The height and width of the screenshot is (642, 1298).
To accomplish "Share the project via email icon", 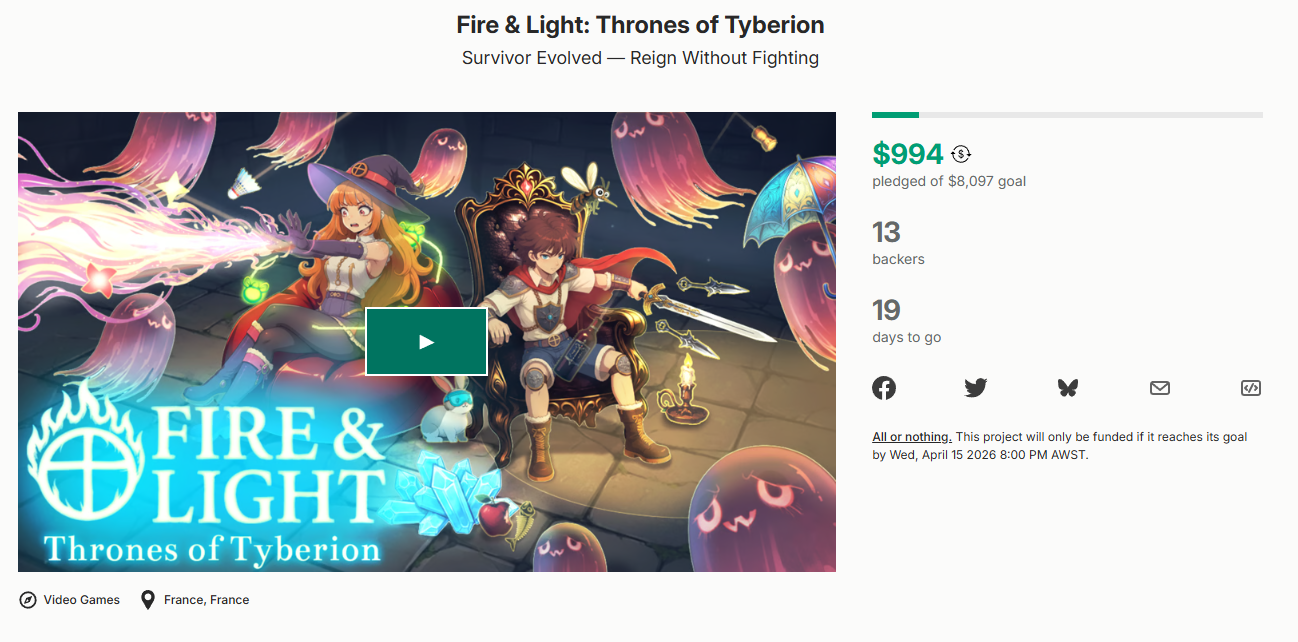I will click(1160, 388).
